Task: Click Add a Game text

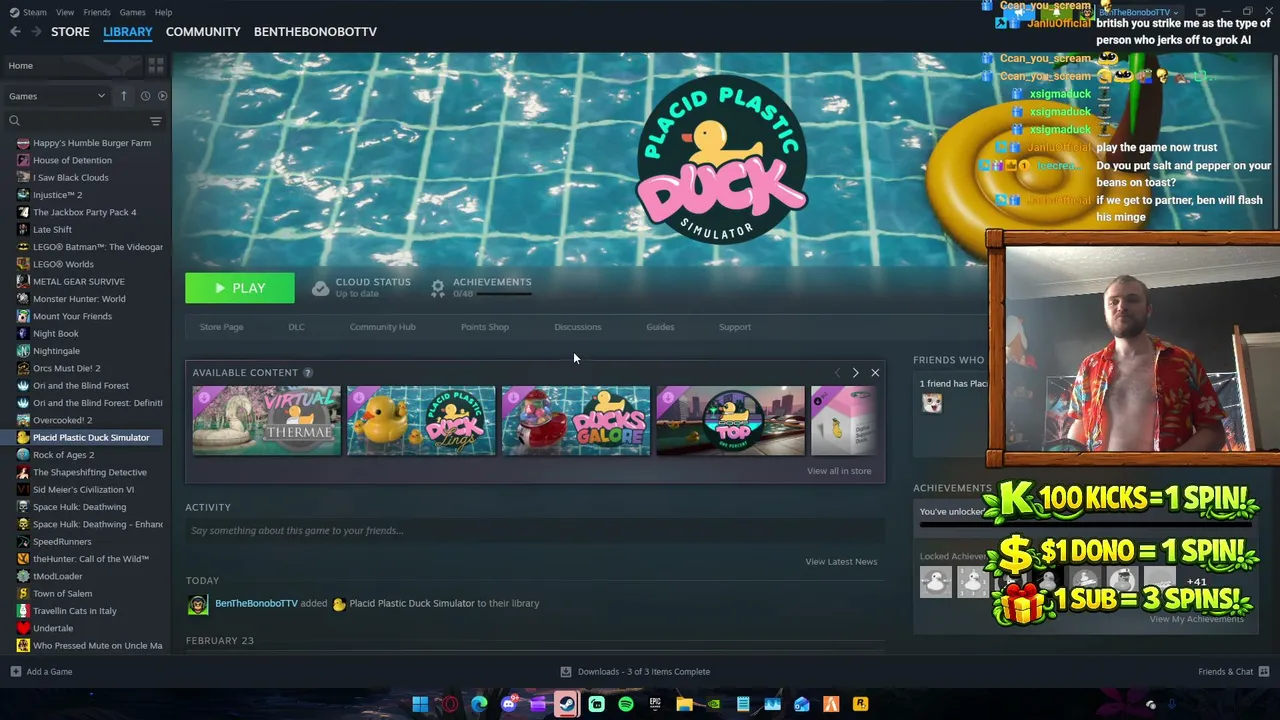Action: (x=49, y=672)
